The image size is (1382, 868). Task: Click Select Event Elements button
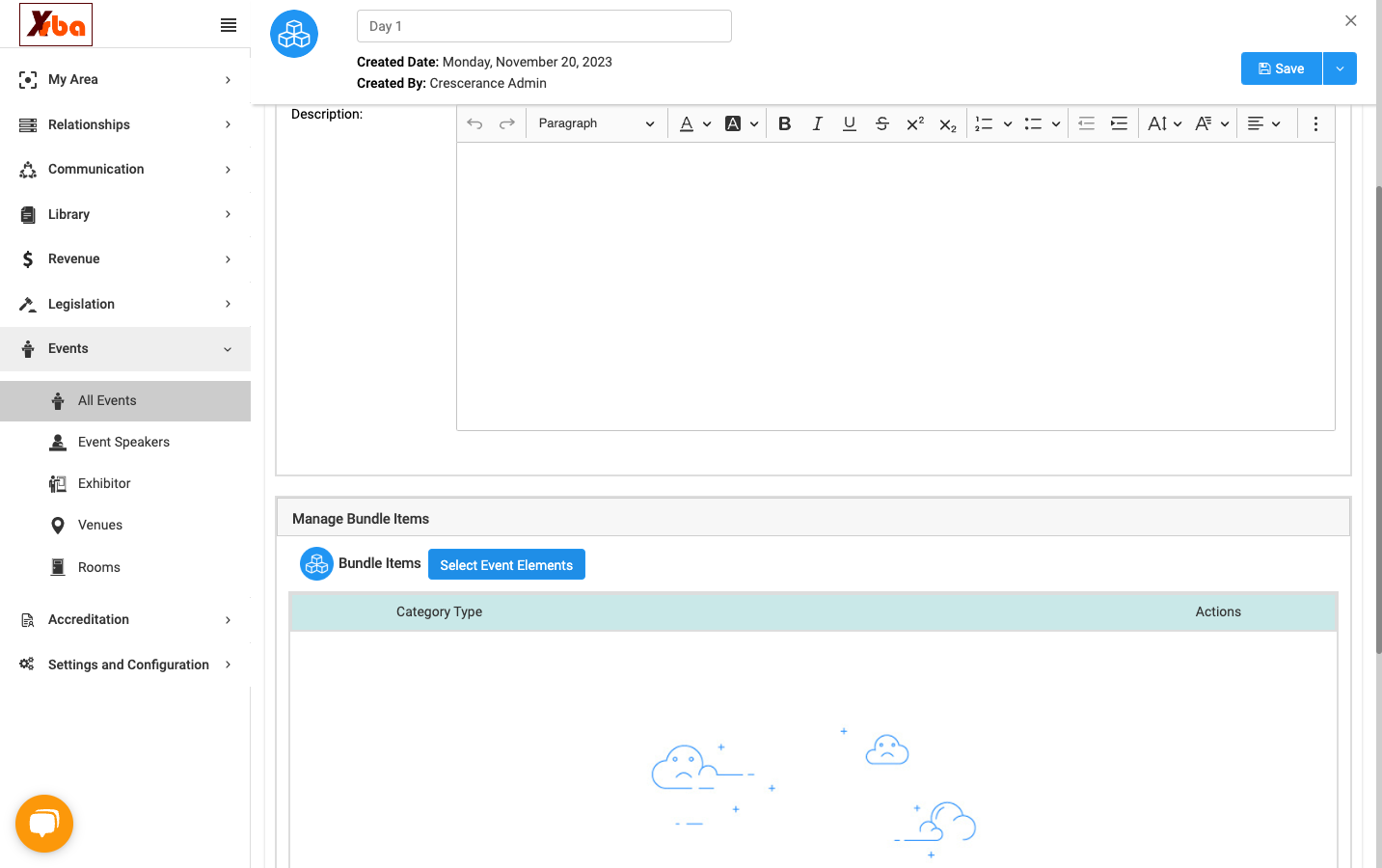[506, 564]
